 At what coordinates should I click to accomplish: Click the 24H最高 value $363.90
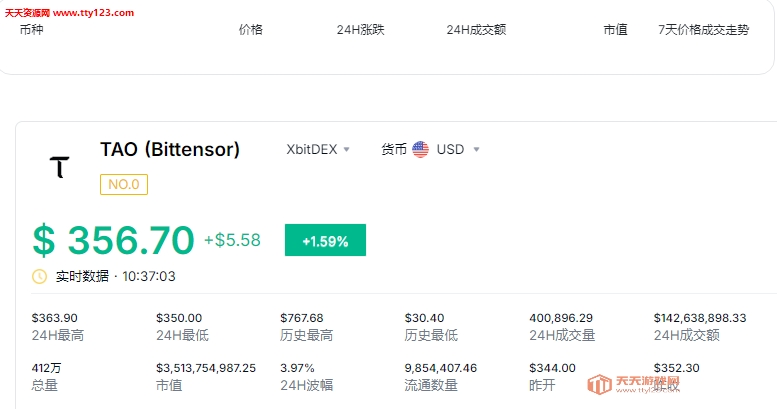55,318
